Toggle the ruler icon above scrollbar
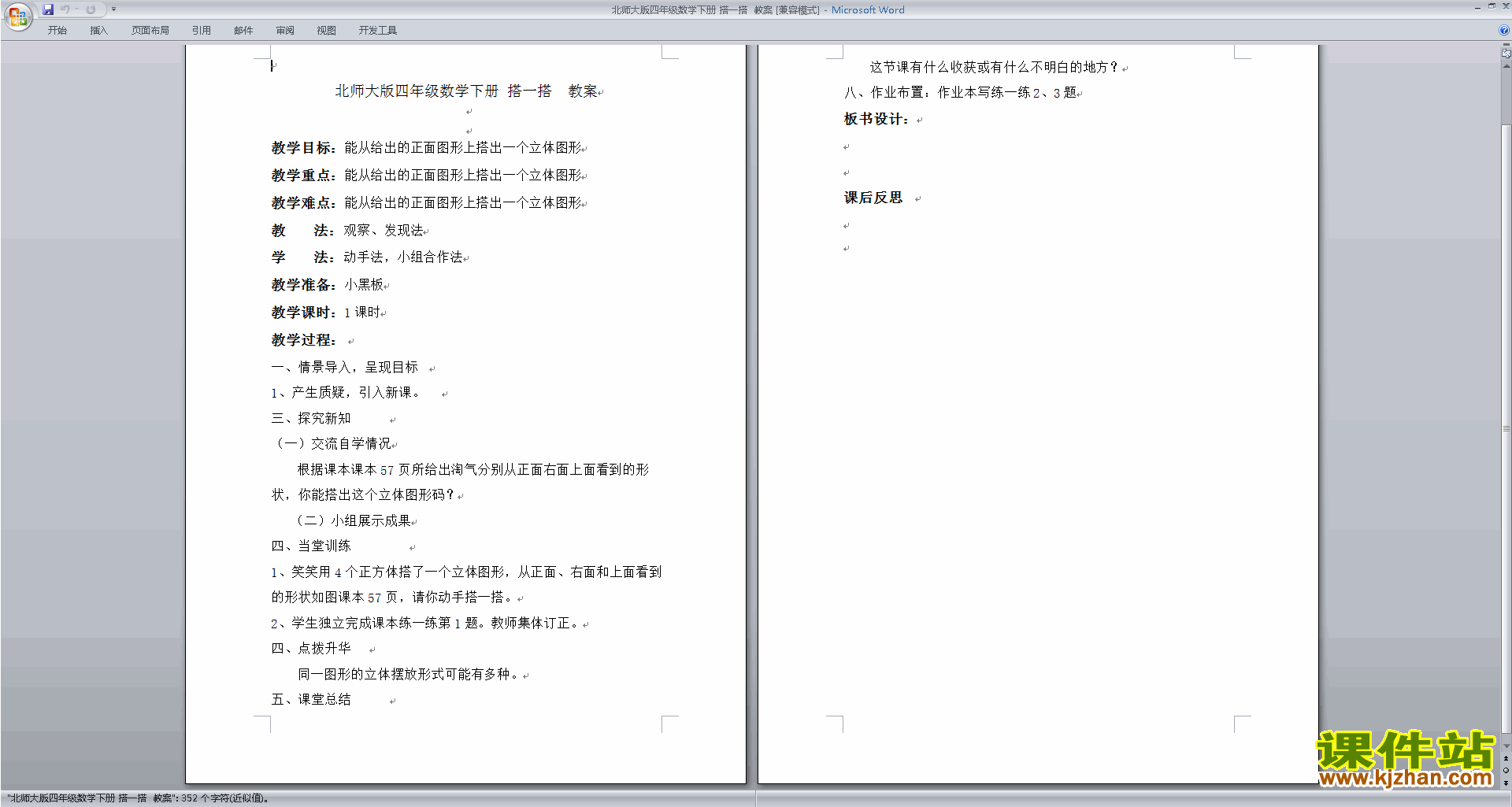 pos(1506,54)
